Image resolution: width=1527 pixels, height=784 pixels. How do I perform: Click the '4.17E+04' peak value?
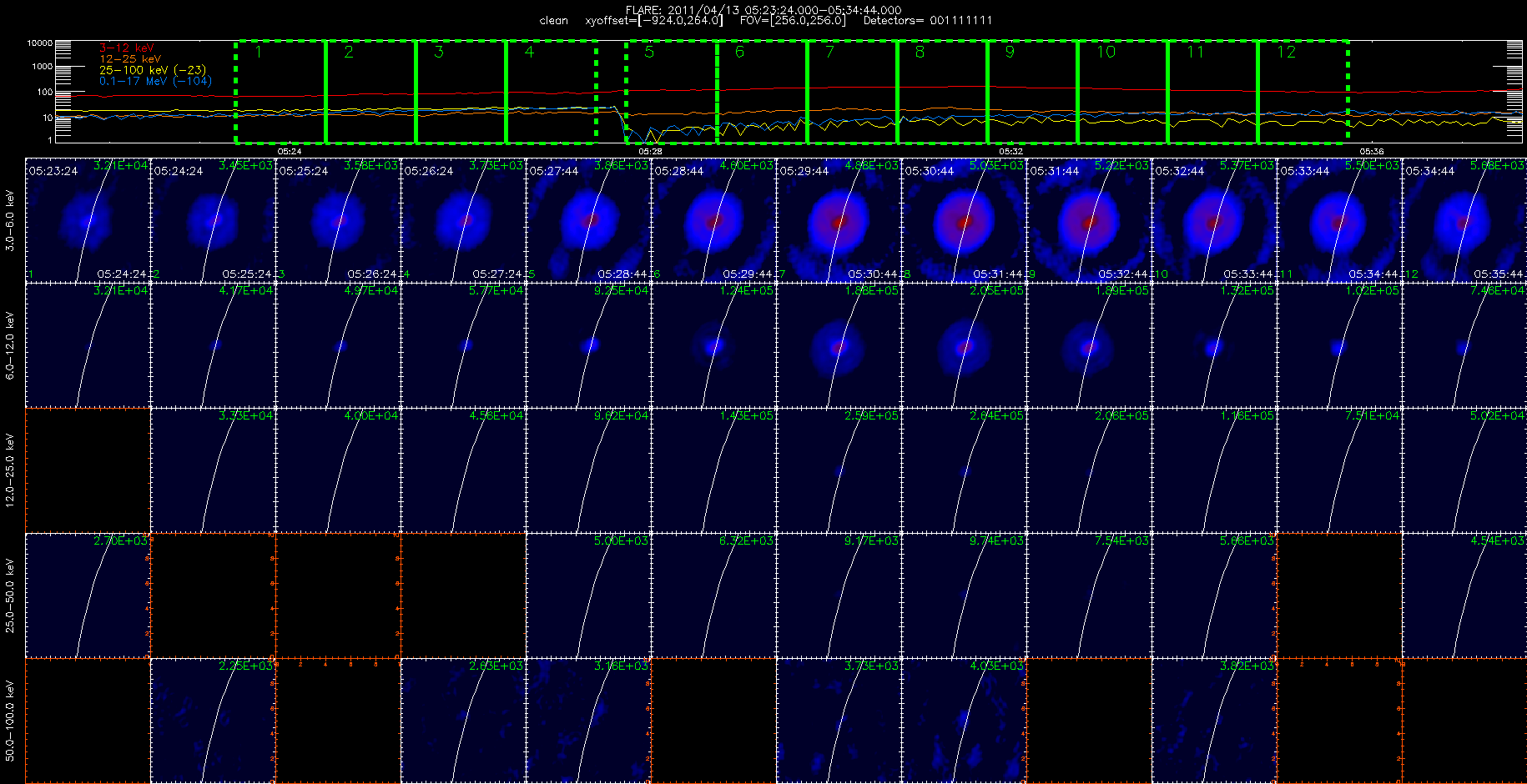[x=246, y=291]
